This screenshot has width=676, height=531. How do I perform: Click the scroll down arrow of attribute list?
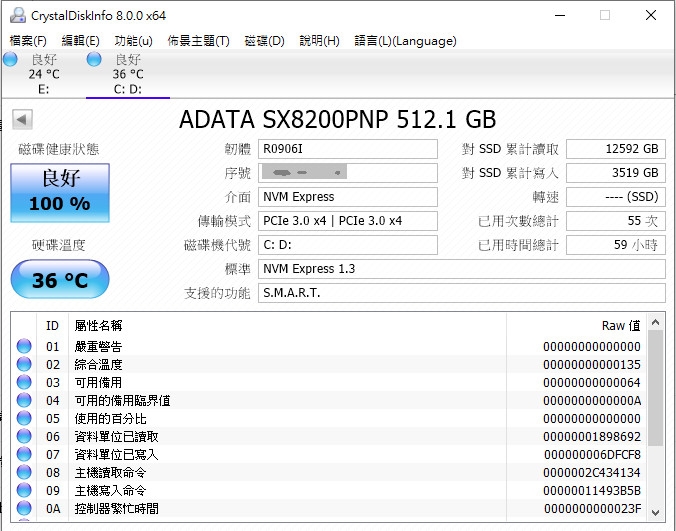click(655, 512)
